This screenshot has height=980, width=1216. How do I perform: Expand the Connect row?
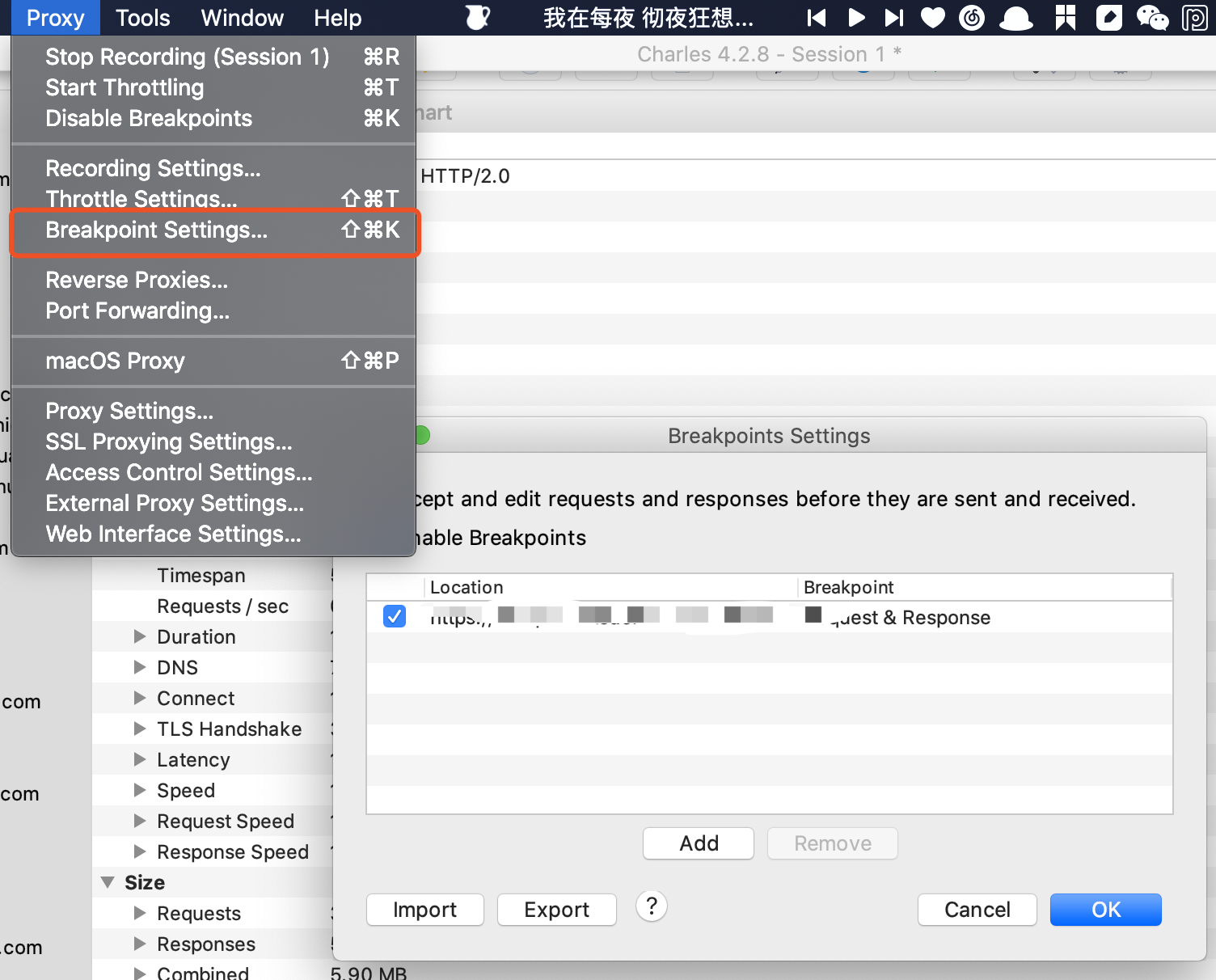(140, 698)
